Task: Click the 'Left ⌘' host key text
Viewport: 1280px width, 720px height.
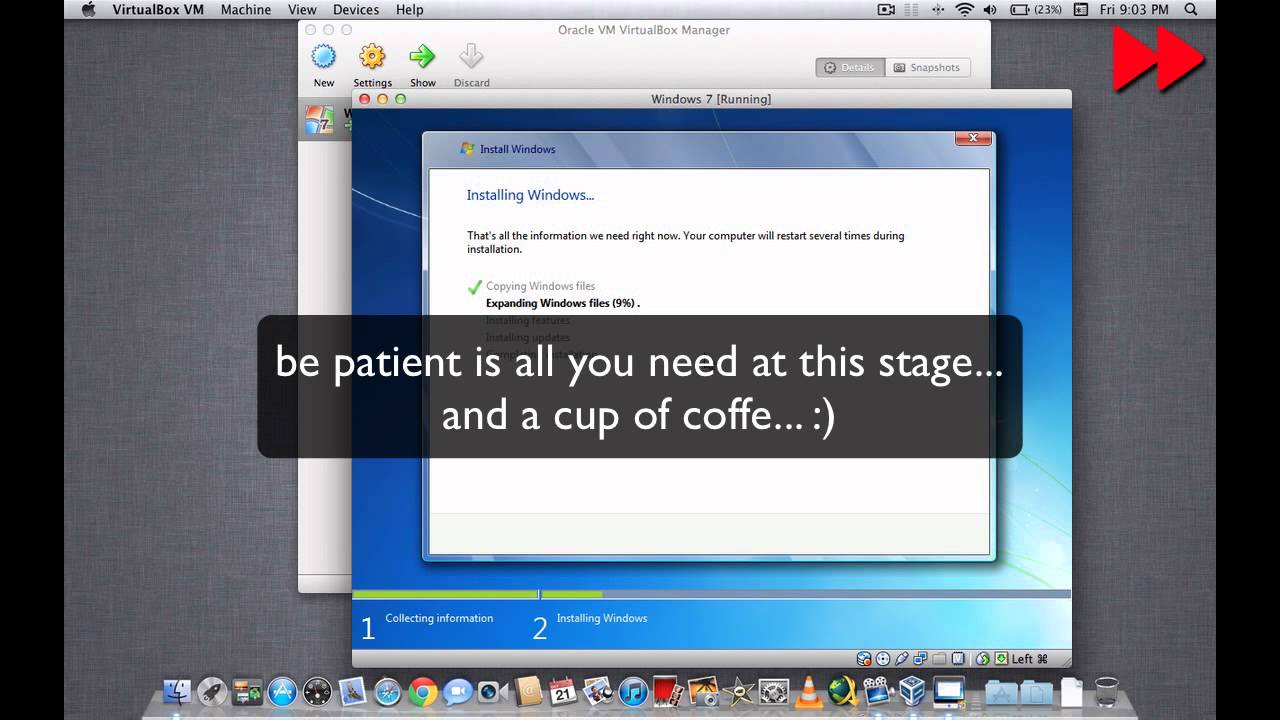Action: (x=1030, y=659)
